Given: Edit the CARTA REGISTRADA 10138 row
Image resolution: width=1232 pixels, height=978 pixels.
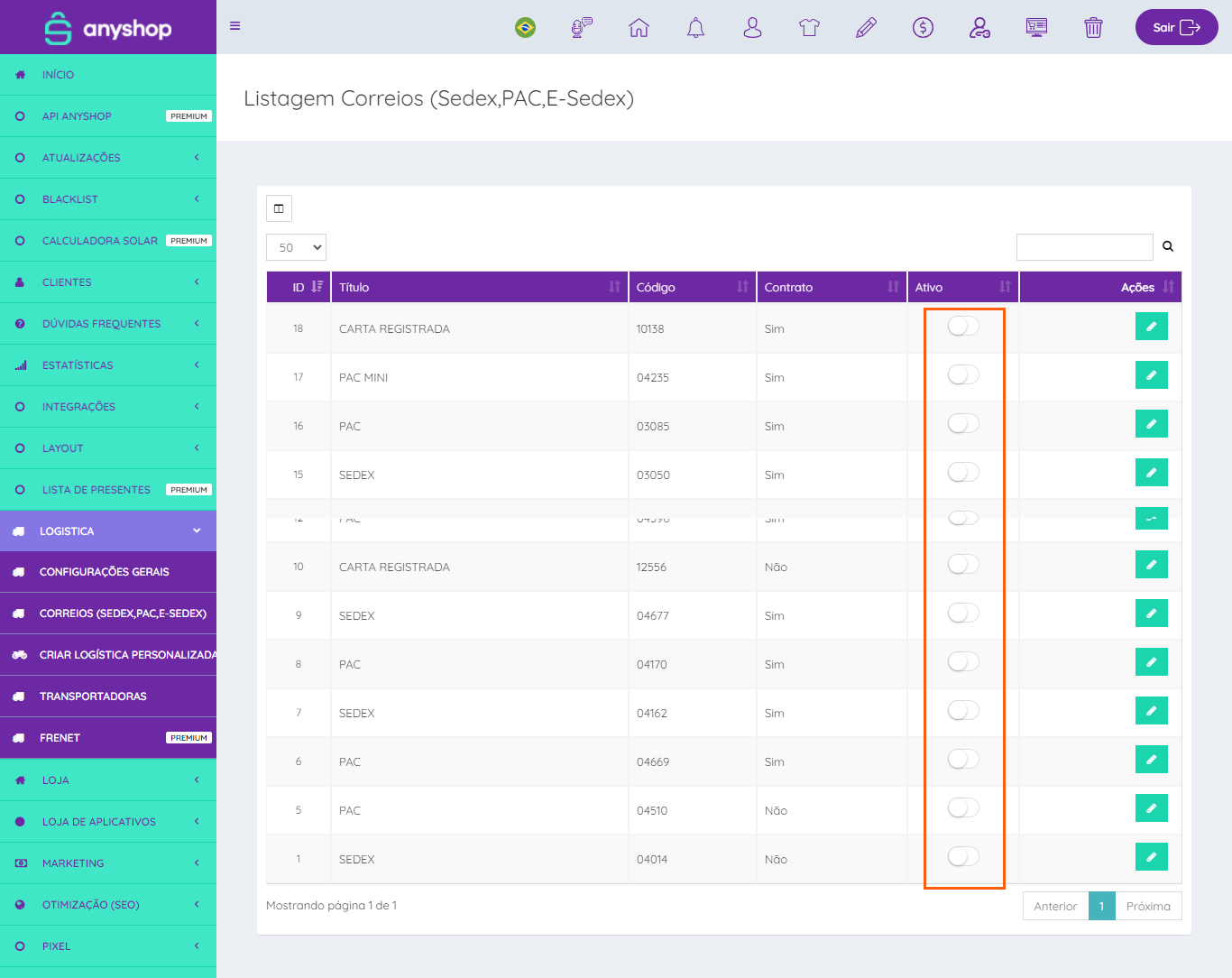Looking at the screenshot, I should [1151, 327].
